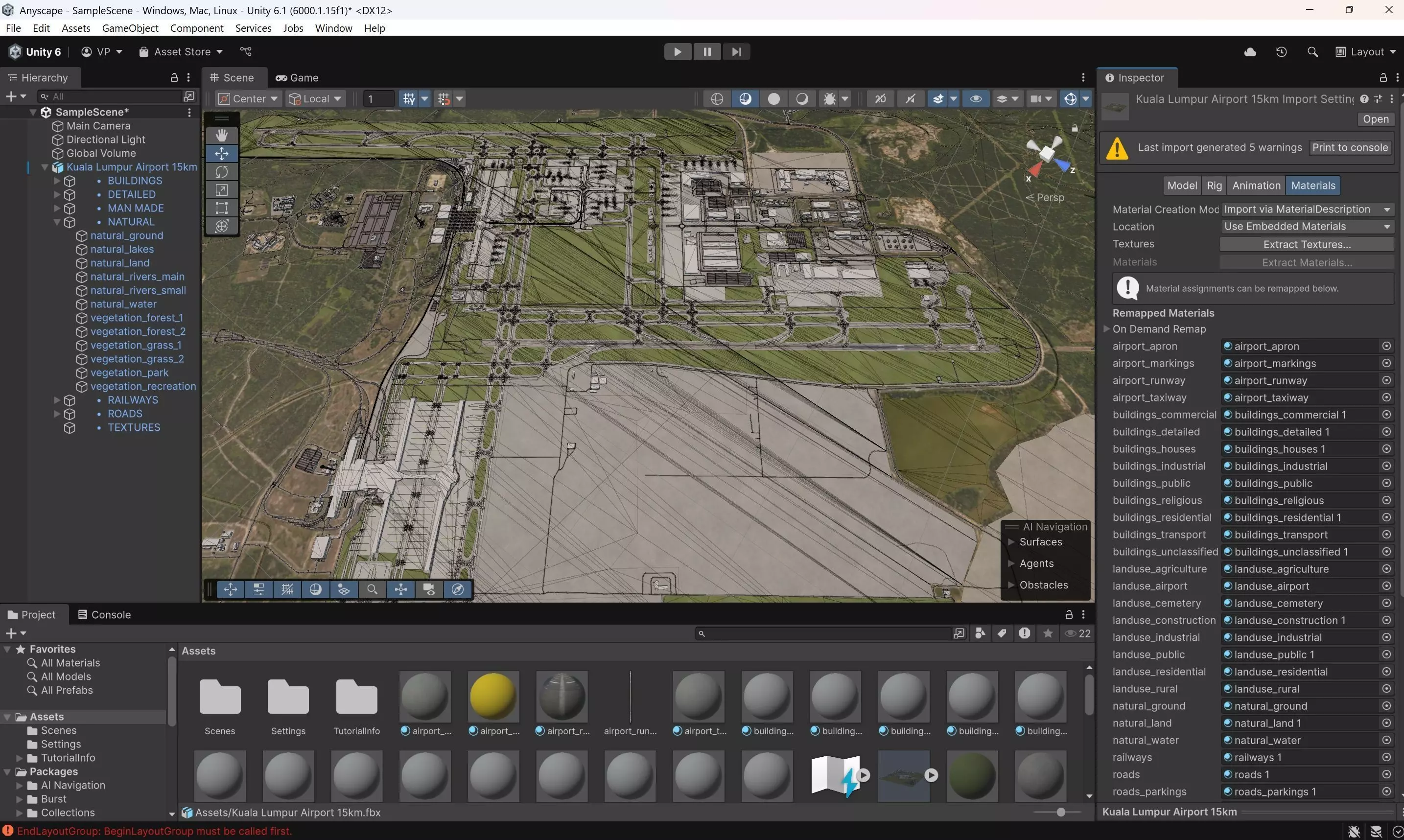Viewport: 1404px width, 840px height.
Task: Open Scene view options menu
Action: (1083, 77)
